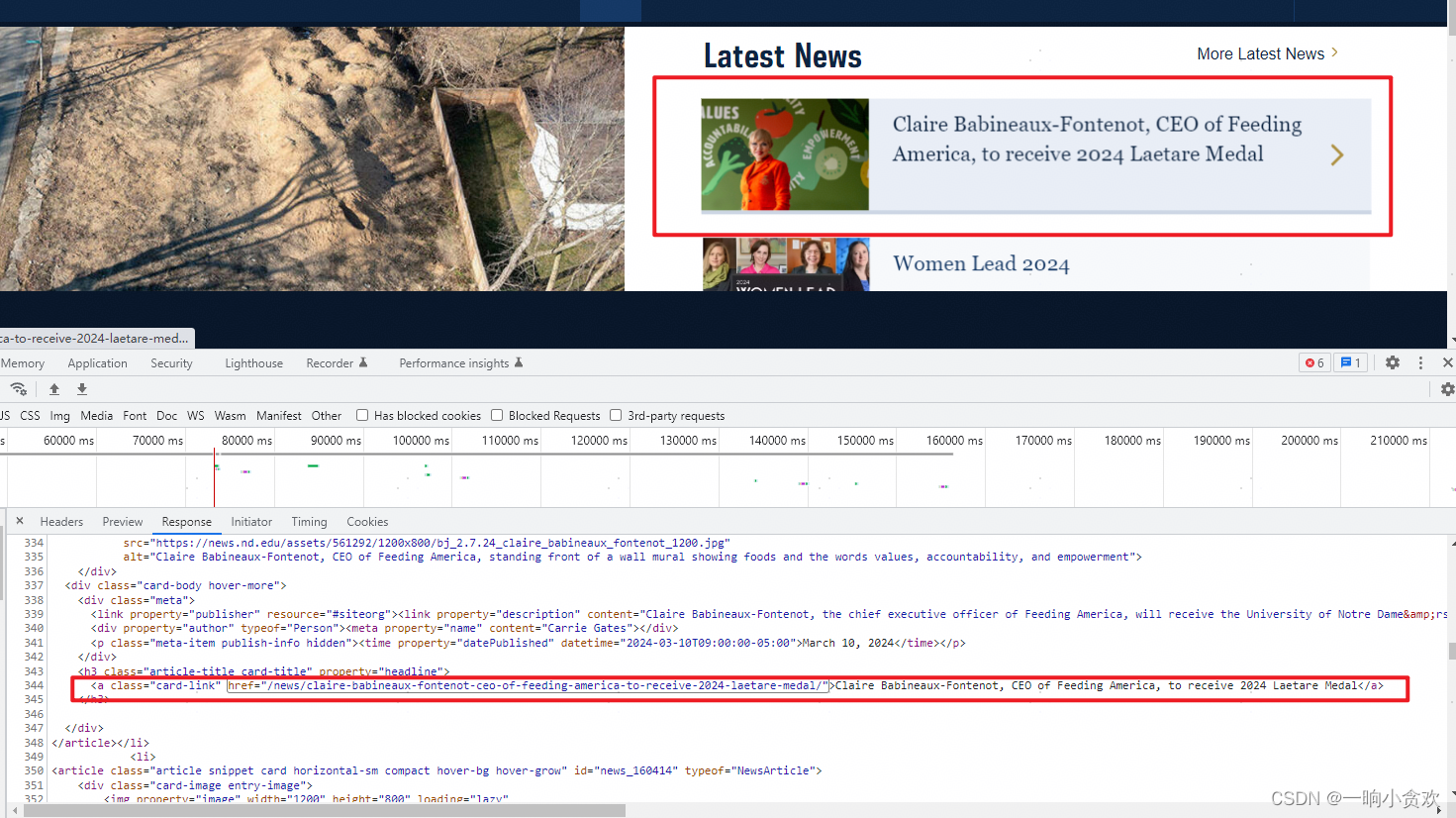
Task: Enable Blocked Requests checkbox
Action: [497, 415]
